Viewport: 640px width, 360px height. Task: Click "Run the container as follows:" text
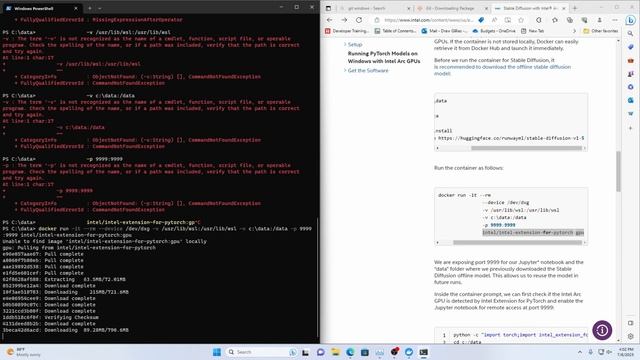click(x=469, y=168)
